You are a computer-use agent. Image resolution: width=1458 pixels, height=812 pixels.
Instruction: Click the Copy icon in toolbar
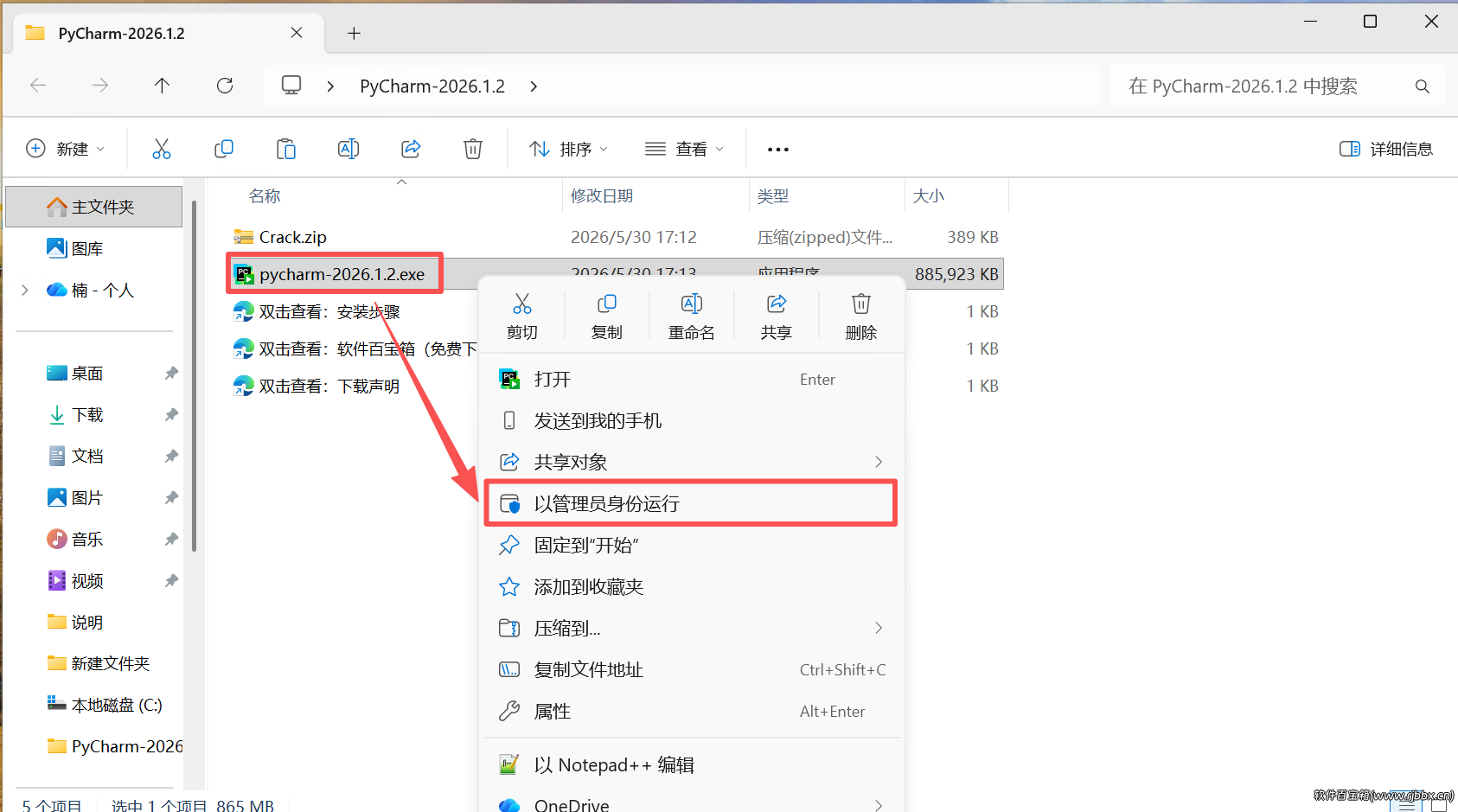(224, 149)
